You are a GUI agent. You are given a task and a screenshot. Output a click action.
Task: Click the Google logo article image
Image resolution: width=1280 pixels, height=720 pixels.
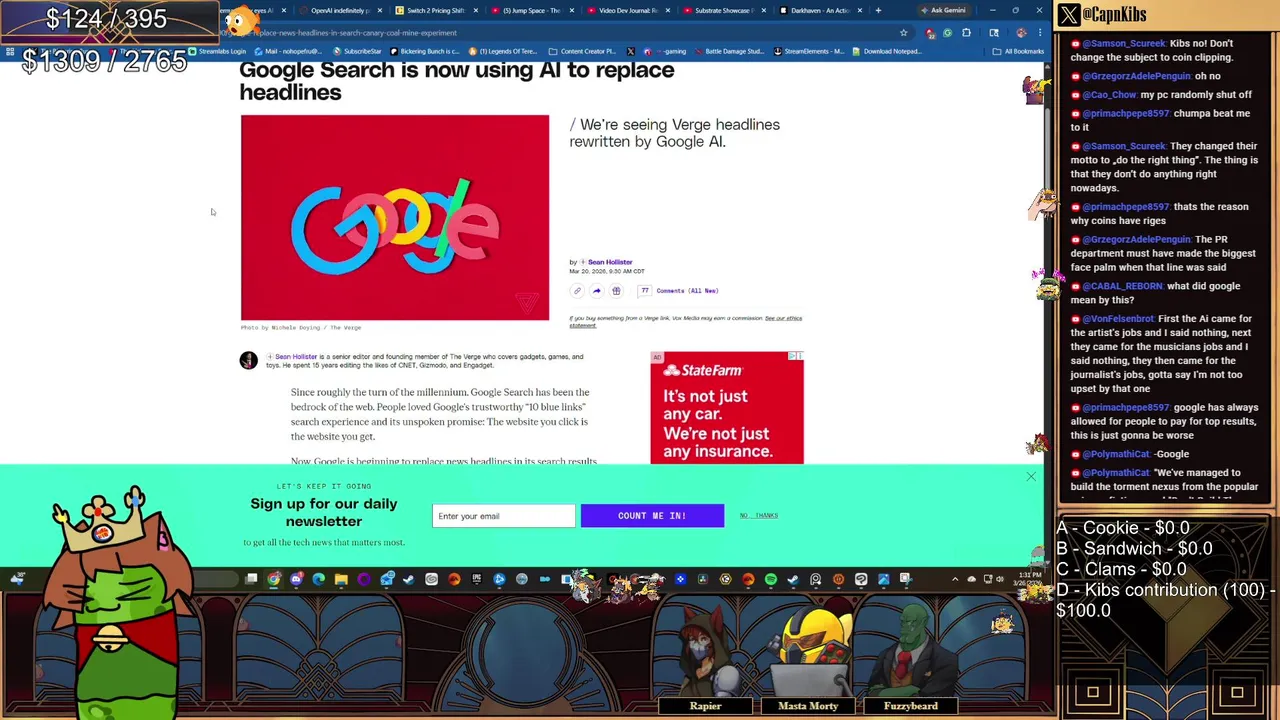click(395, 218)
